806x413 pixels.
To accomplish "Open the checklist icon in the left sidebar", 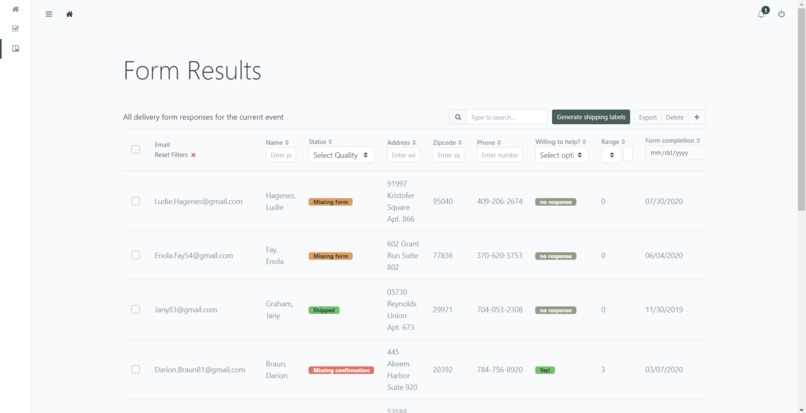I will point(15,29).
